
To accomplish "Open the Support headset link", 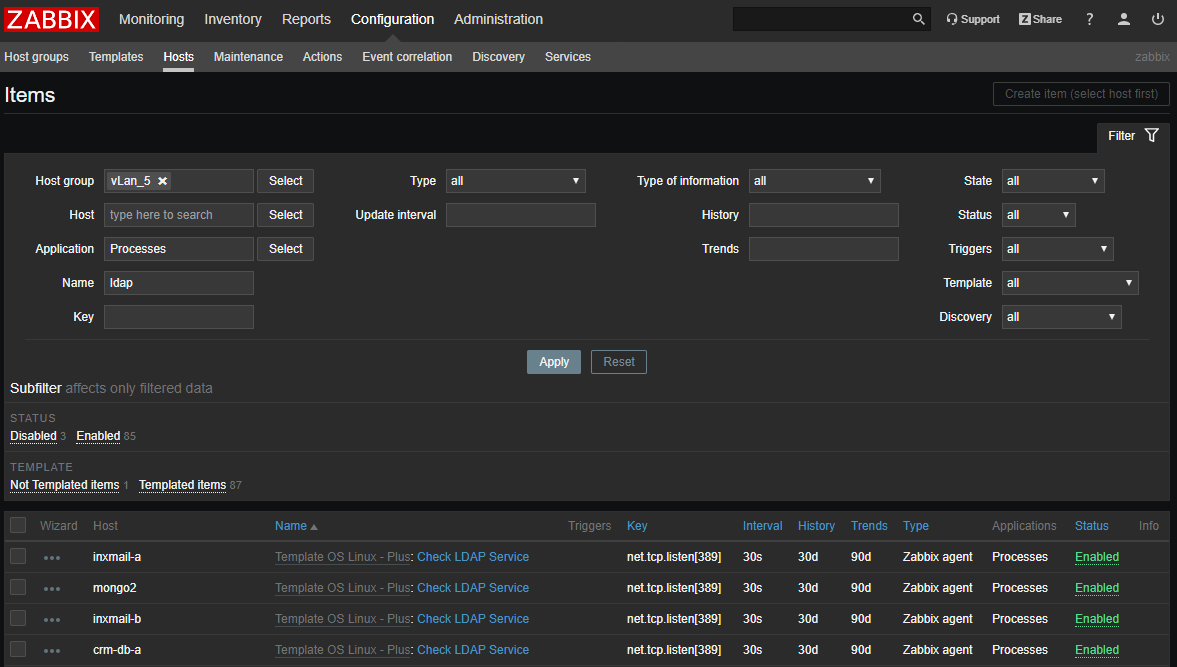I will 973,19.
